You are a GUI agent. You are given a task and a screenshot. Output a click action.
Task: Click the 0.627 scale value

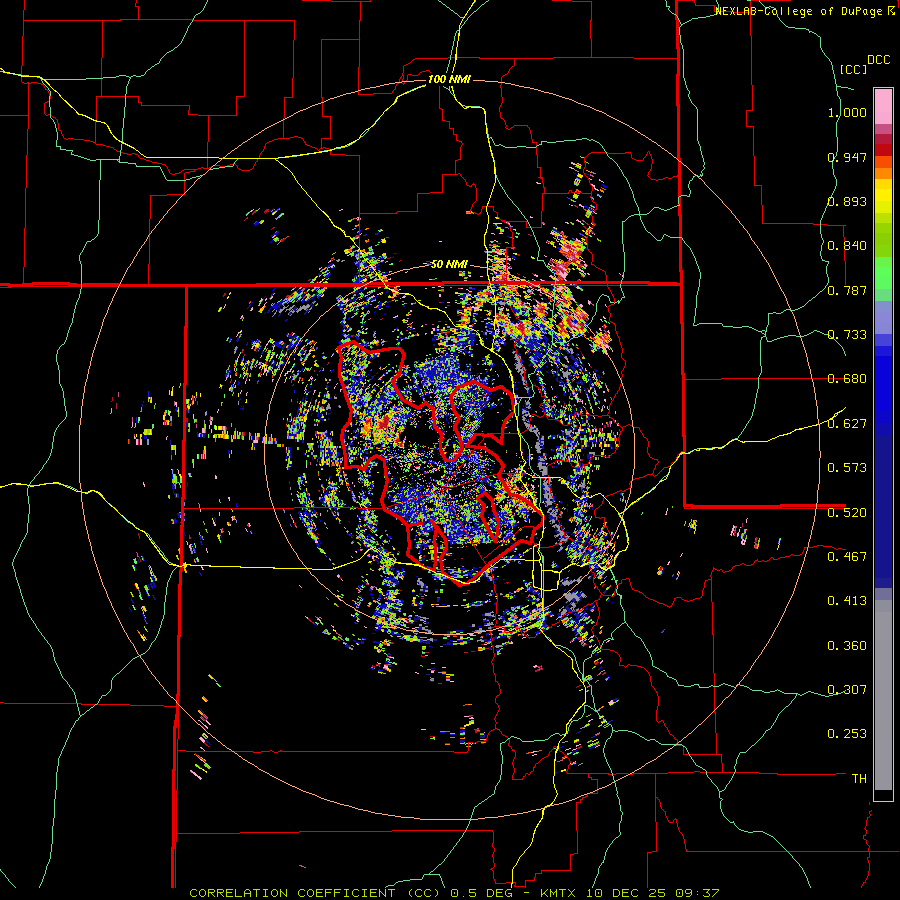(x=847, y=424)
